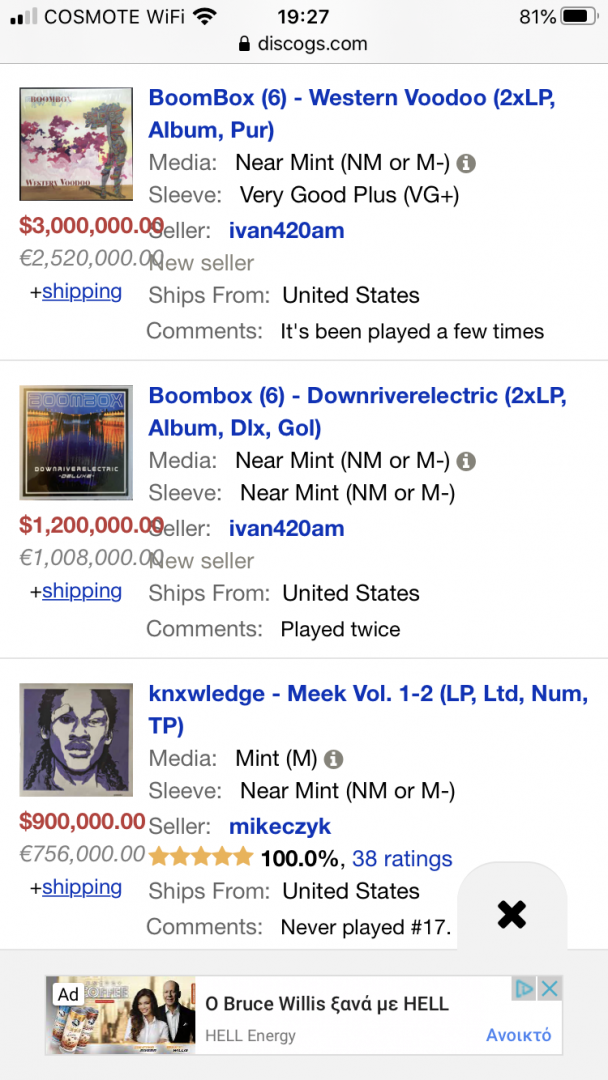This screenshot has height=1080, width=608.
Task: Close the floating overlay with the X button
Action: 511,914
